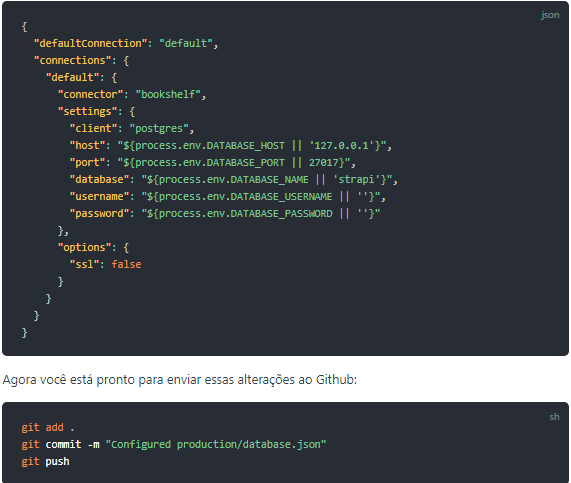The height and width of the screenshot is (483, 571).
Task: Click the "git push" command line
Action: point(46,462)
